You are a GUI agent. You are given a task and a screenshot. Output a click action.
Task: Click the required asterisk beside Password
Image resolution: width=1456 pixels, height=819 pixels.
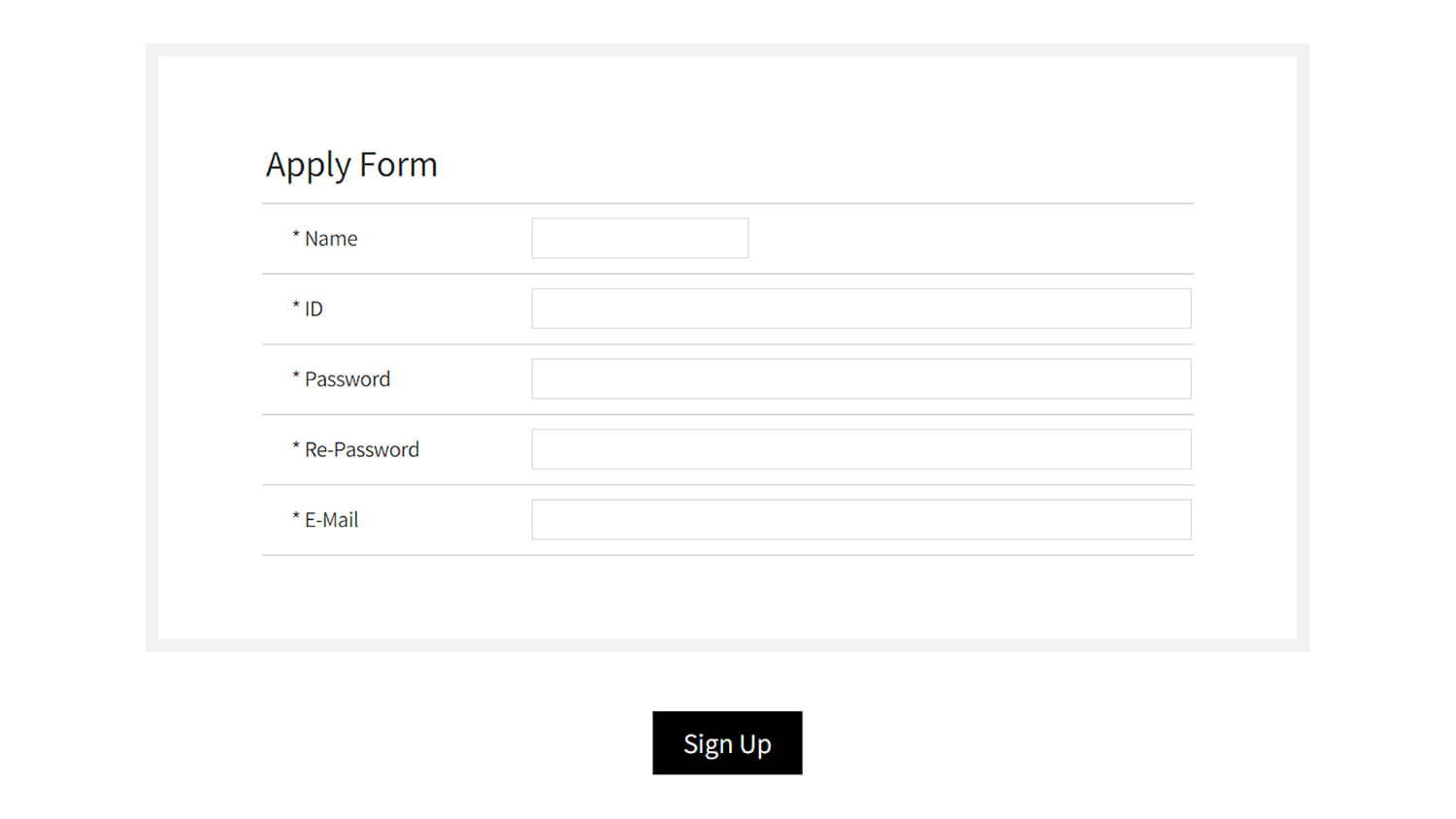(296, 376)
